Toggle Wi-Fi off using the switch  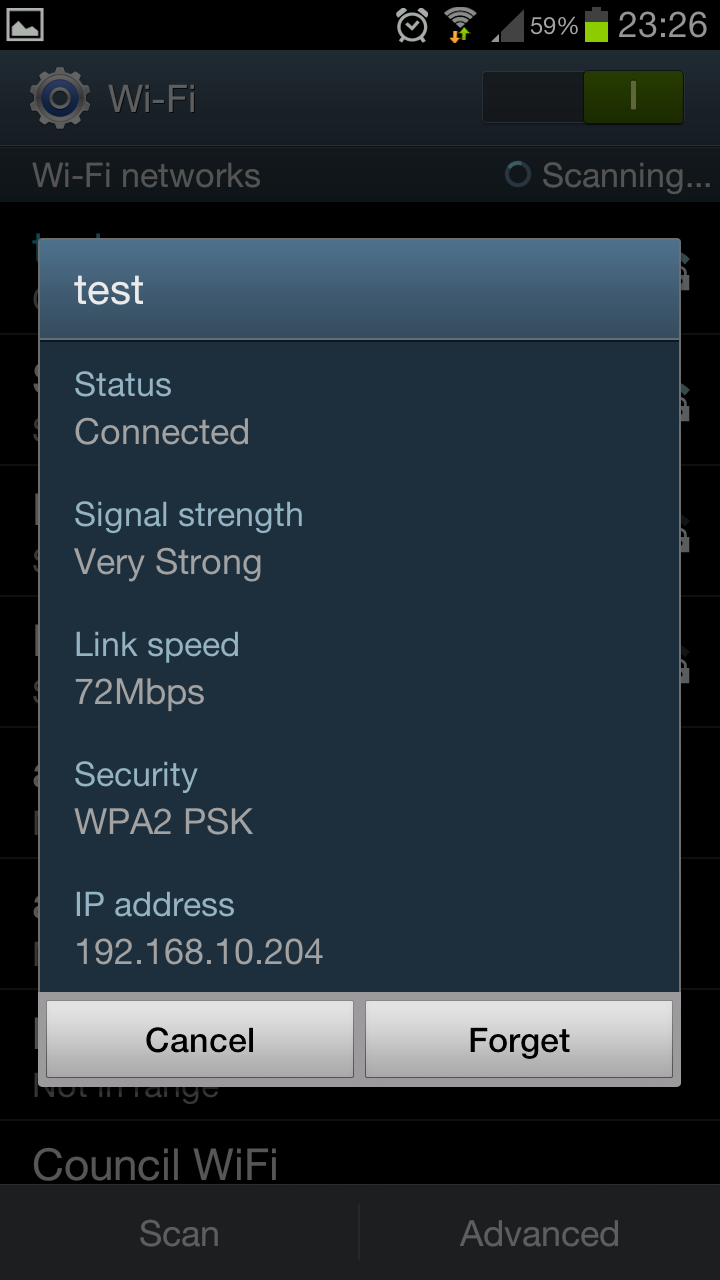582,97
